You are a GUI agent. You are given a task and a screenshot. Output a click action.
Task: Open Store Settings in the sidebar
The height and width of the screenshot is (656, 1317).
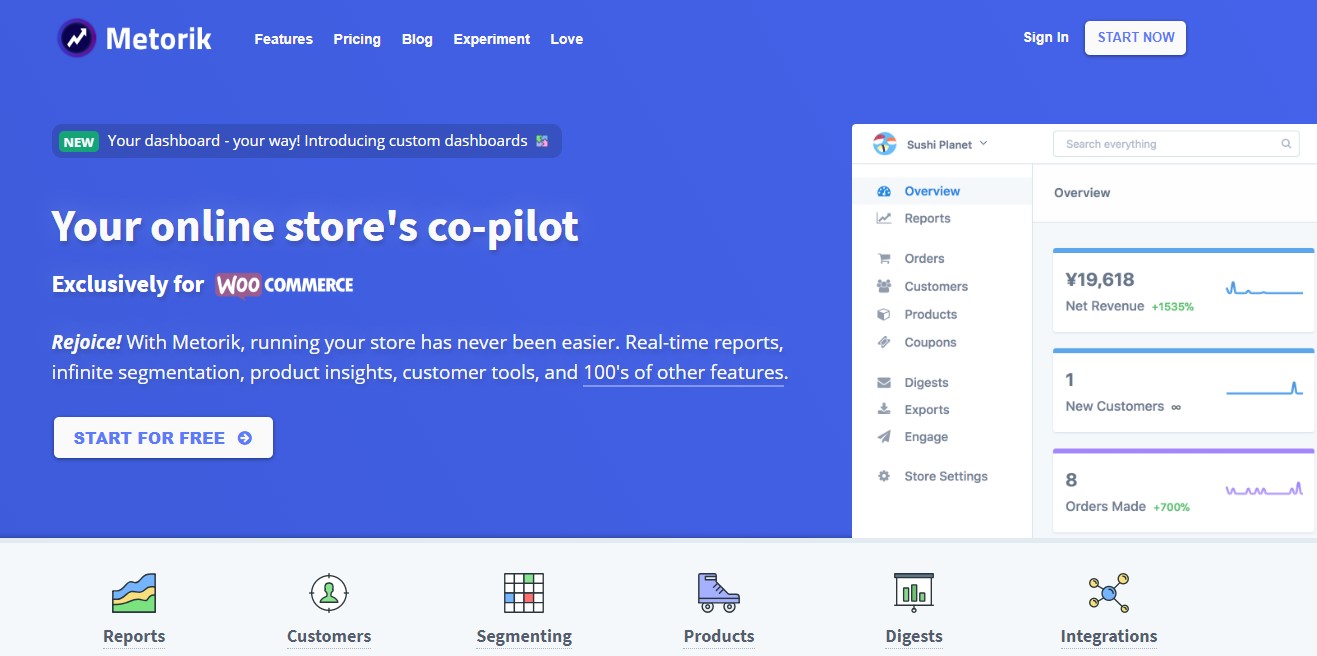click(x=946, y=476)
